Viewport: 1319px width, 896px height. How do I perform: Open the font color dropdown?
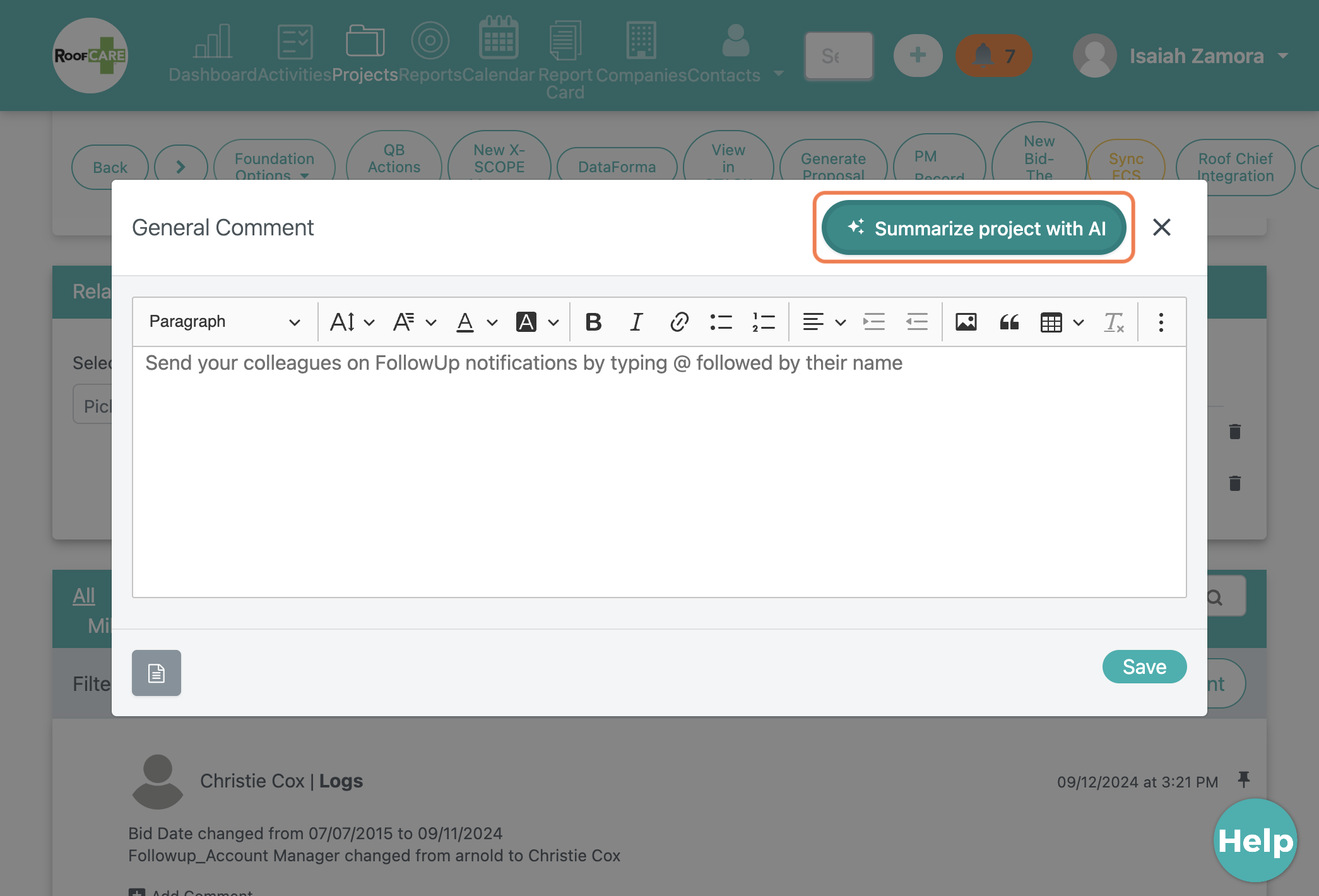pyautogui.click(x=476, y=322)
